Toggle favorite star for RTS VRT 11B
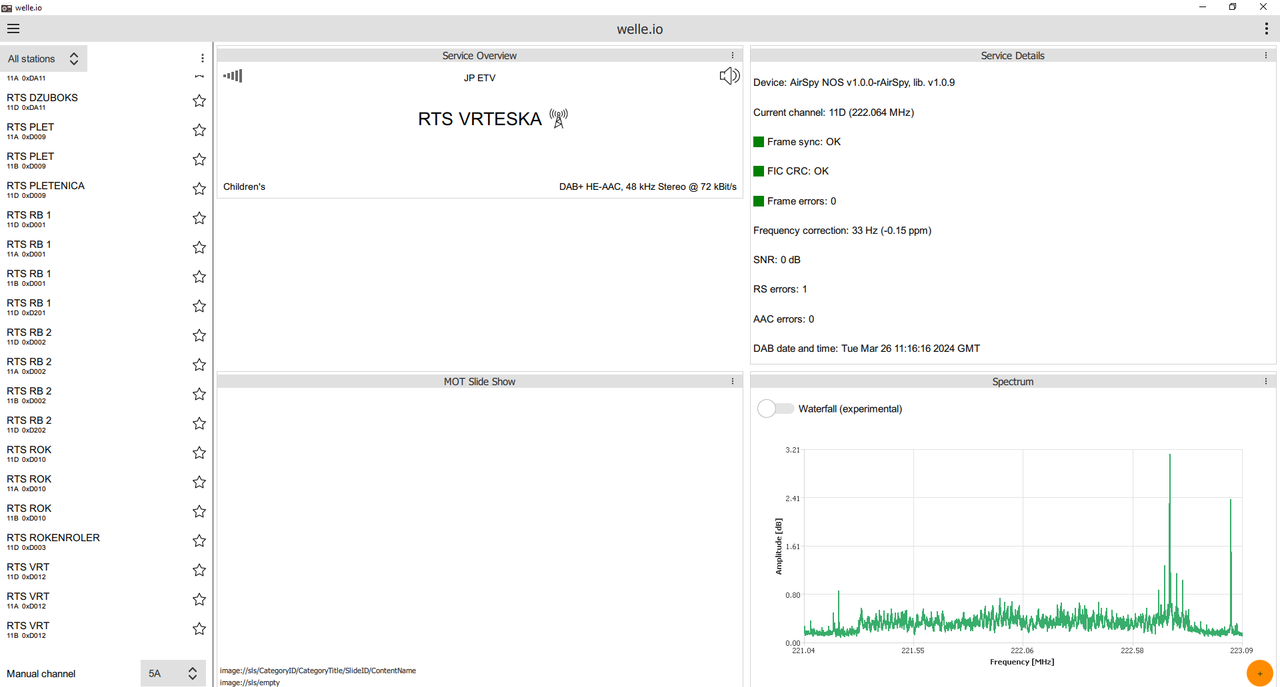The height and width of the screenshot is (687, 1280). pyautogui.click(x=199, y=629)
